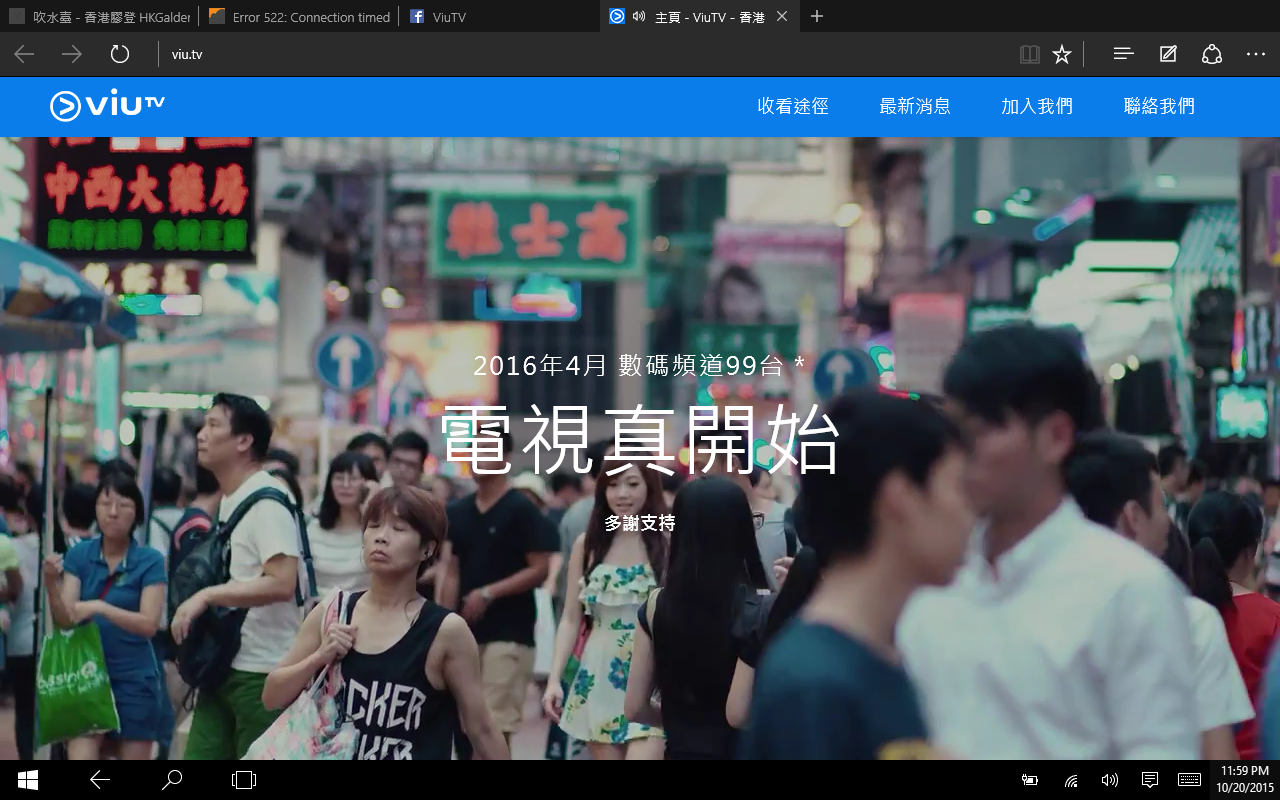Screen dimensions: 1280x800
Task: Go to the 最新消息 page
Action: (x=914, y=106)
